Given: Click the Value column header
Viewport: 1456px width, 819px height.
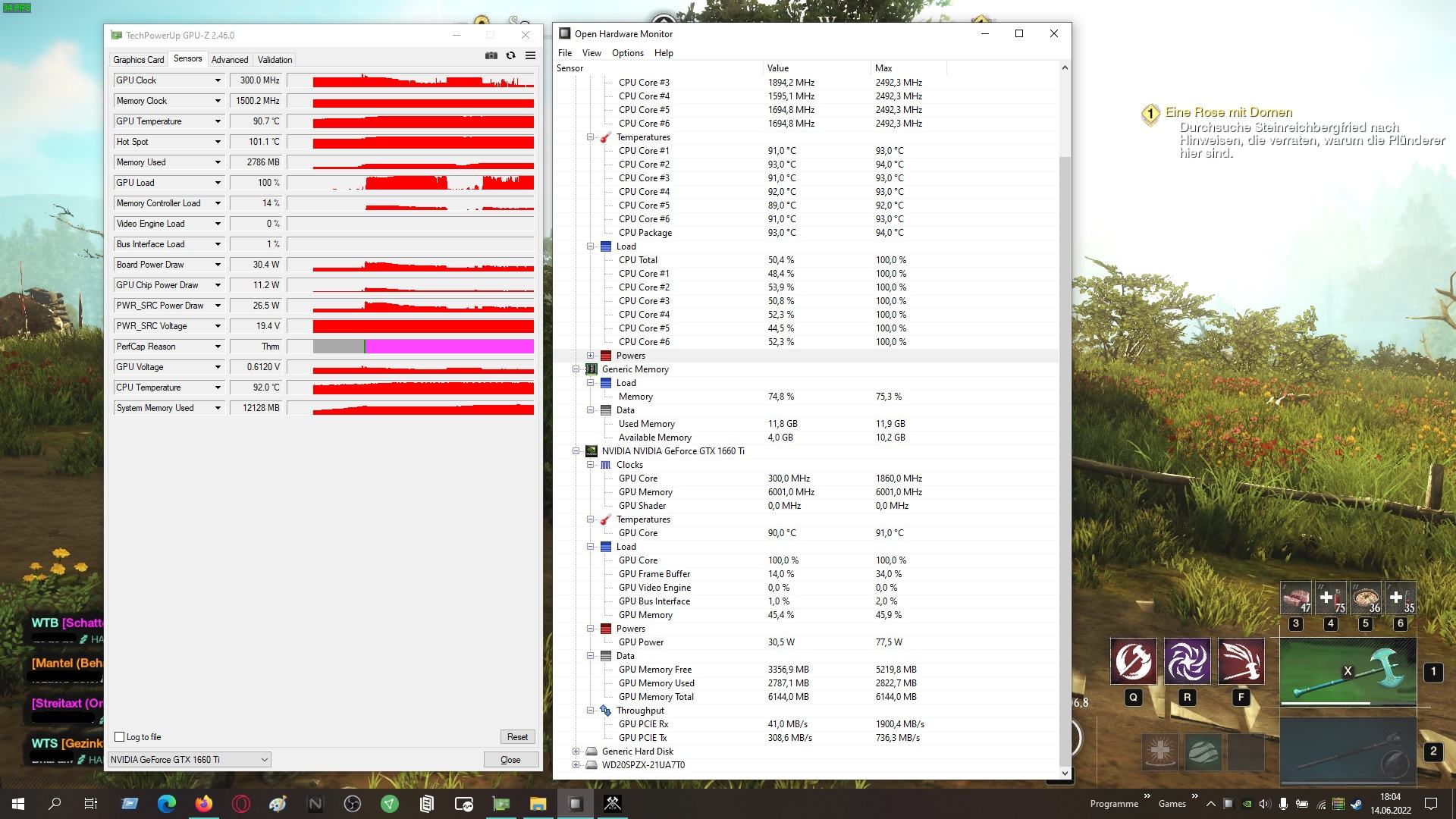Looking at the screenshot, I should (817, 68).
